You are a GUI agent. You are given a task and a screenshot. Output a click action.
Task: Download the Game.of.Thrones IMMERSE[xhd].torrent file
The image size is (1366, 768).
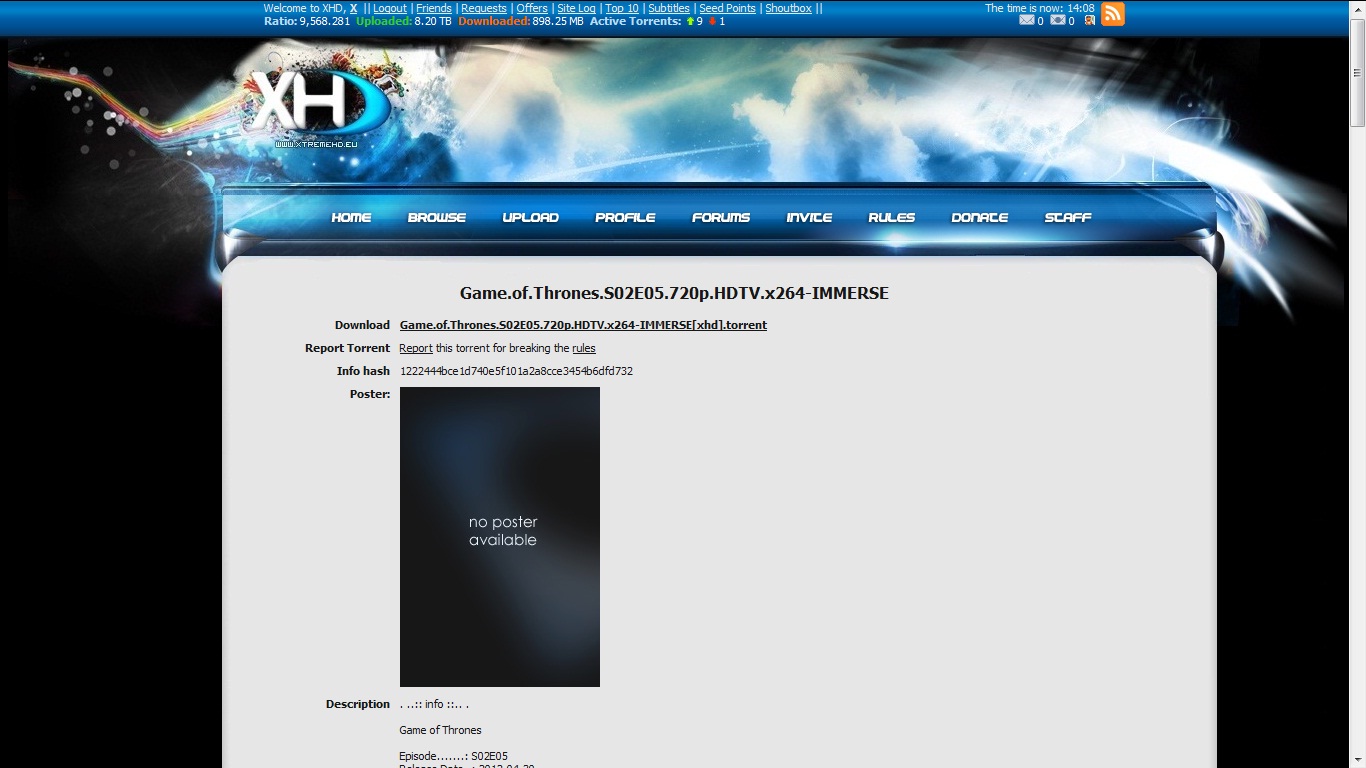583,325
